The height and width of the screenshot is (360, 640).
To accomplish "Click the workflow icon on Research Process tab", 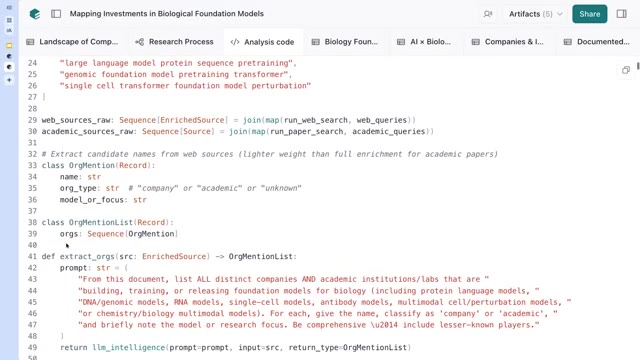I will [x=139, y=42].
